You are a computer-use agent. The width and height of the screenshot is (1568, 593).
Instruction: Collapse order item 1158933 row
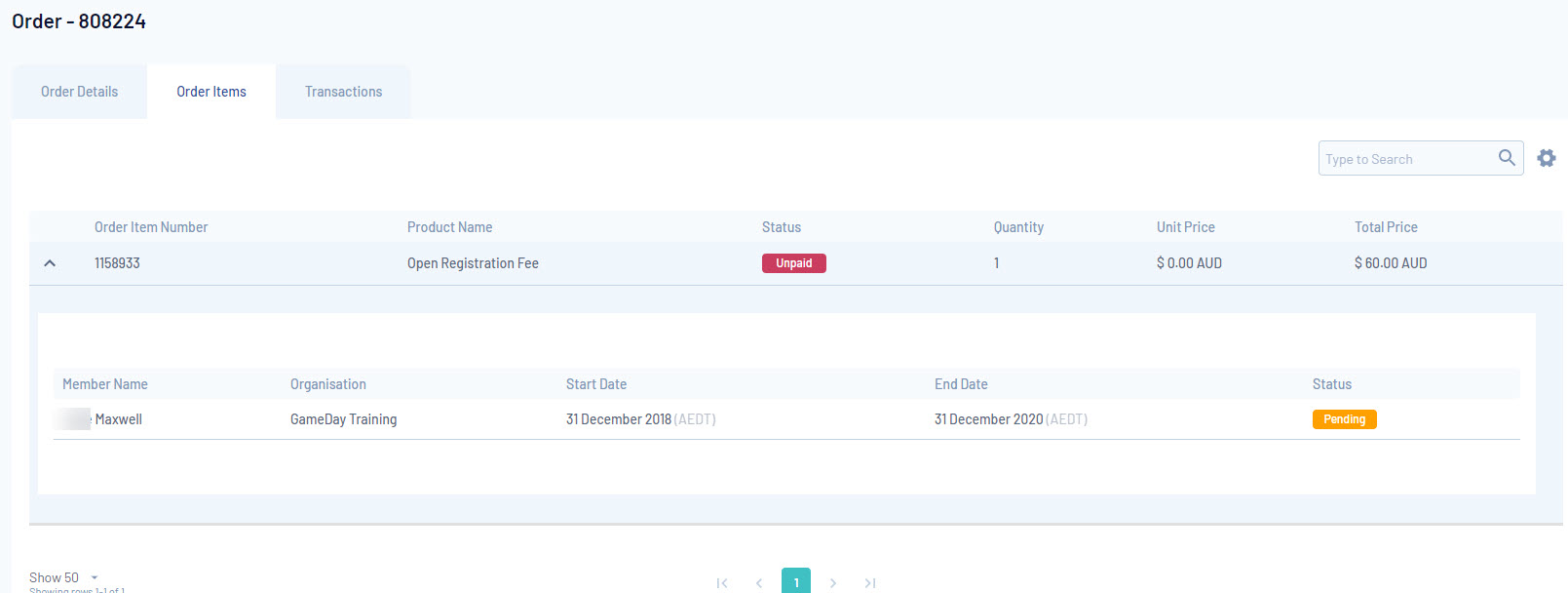[50, 263]
